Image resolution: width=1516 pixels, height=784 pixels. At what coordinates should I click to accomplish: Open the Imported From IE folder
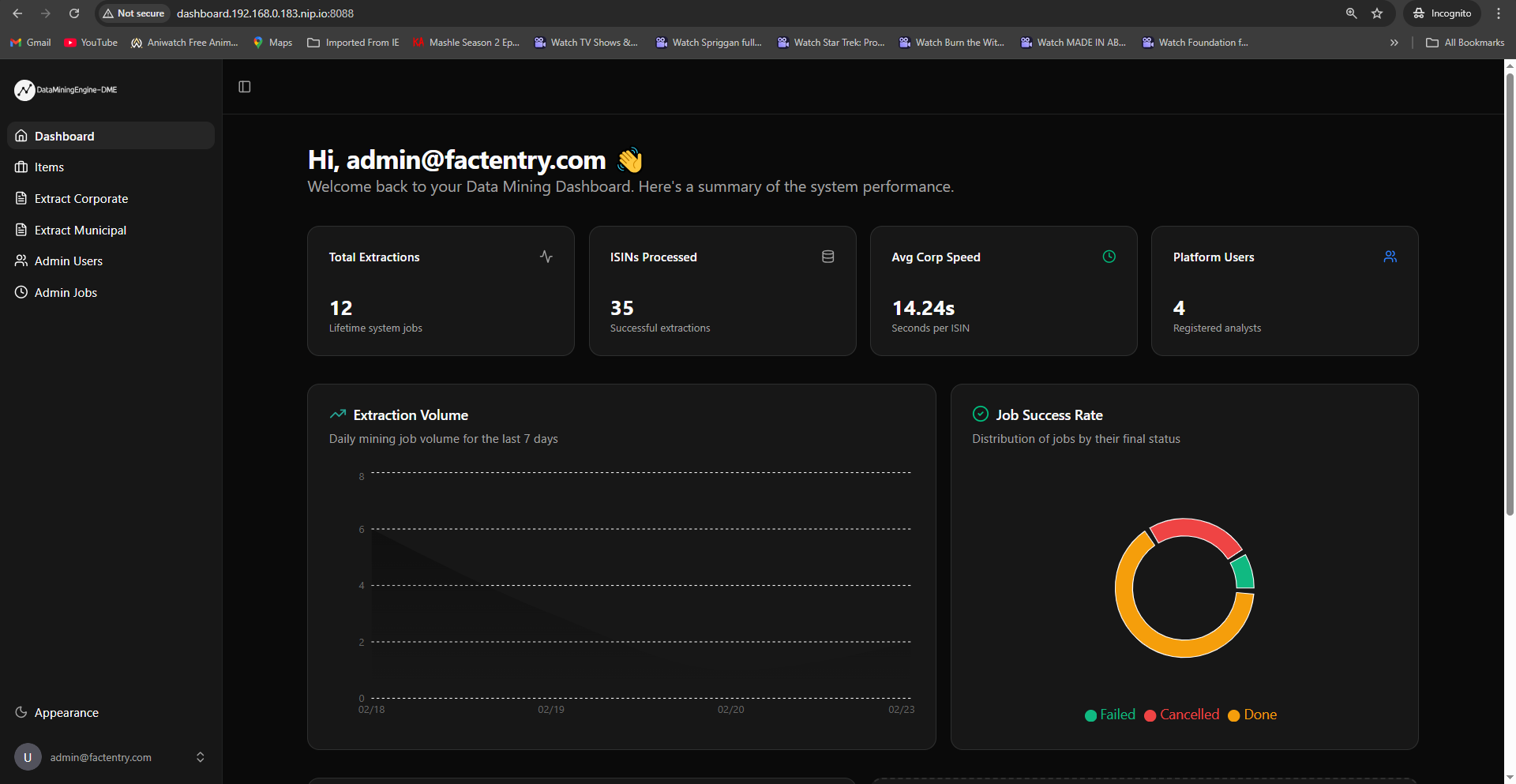click(x=353, y=43)
